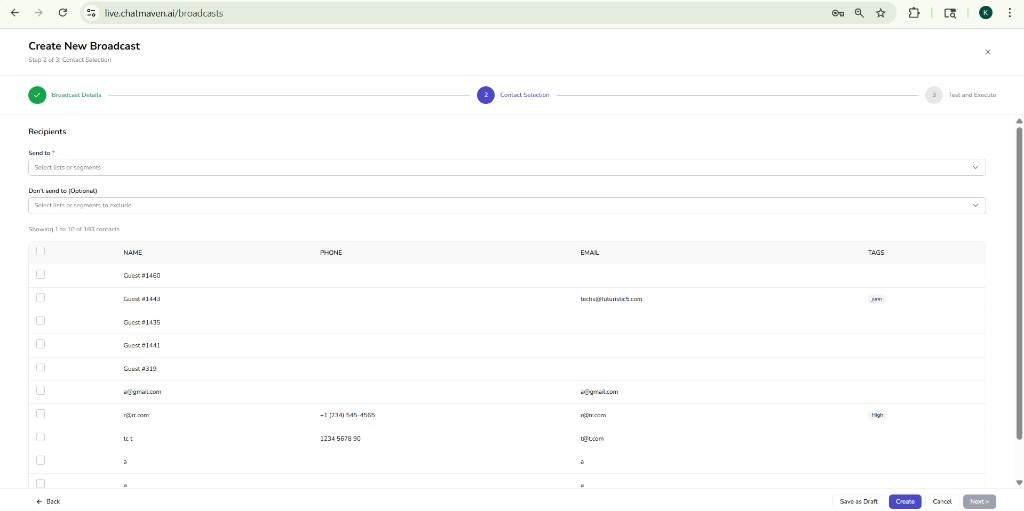Open the zoom magnifier icon

859,13
